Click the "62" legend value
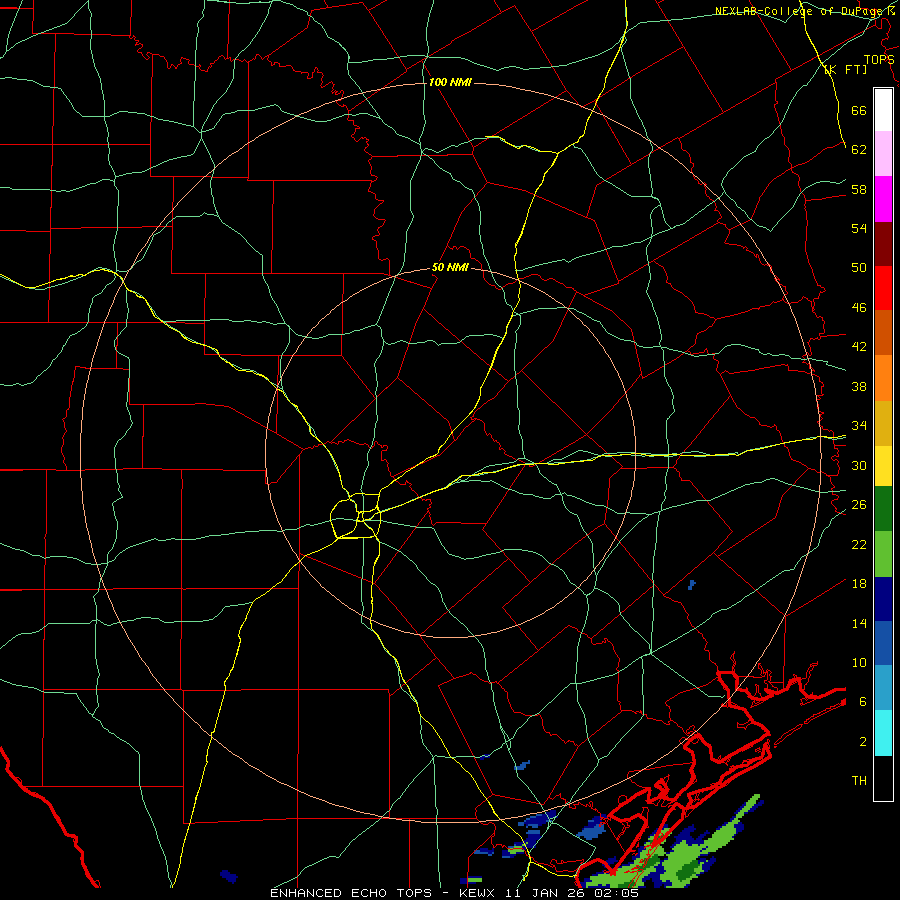This screenshot has height=900, width=900. 859,150
